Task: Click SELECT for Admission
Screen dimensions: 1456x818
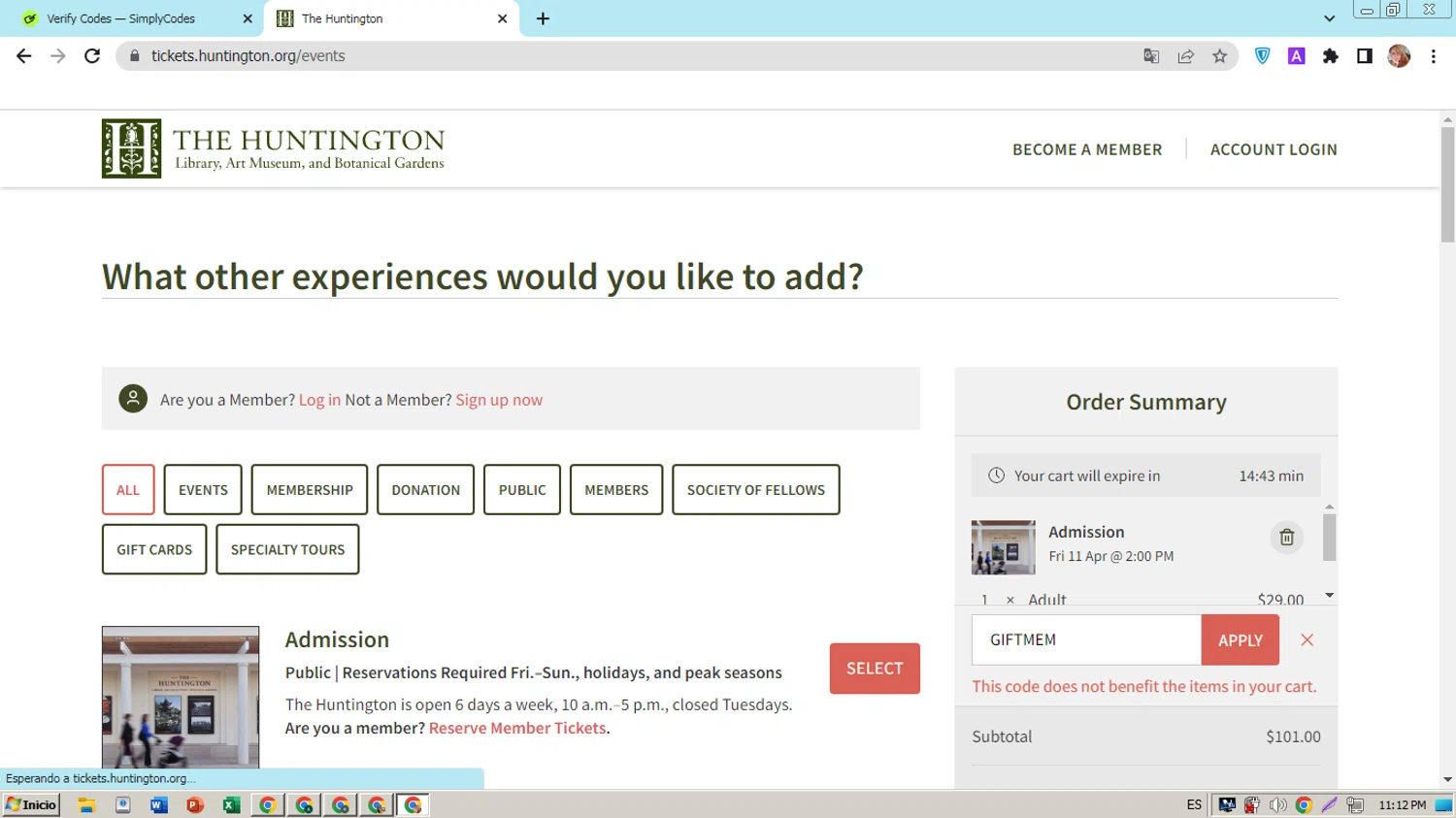Action: point(875,669)
